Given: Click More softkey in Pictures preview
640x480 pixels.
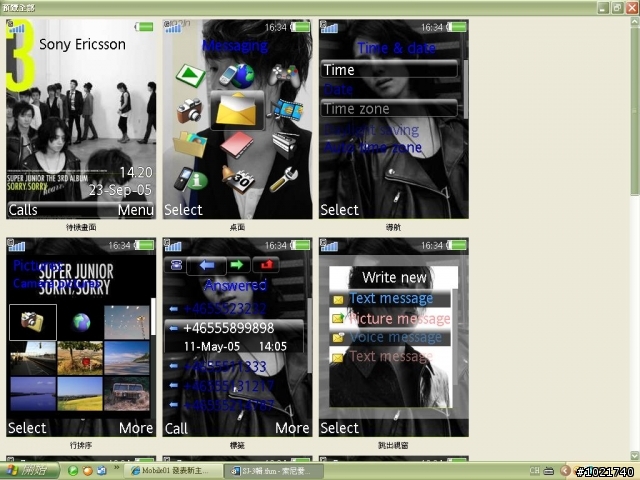Looking at the screenshot, I should (136, 428).
